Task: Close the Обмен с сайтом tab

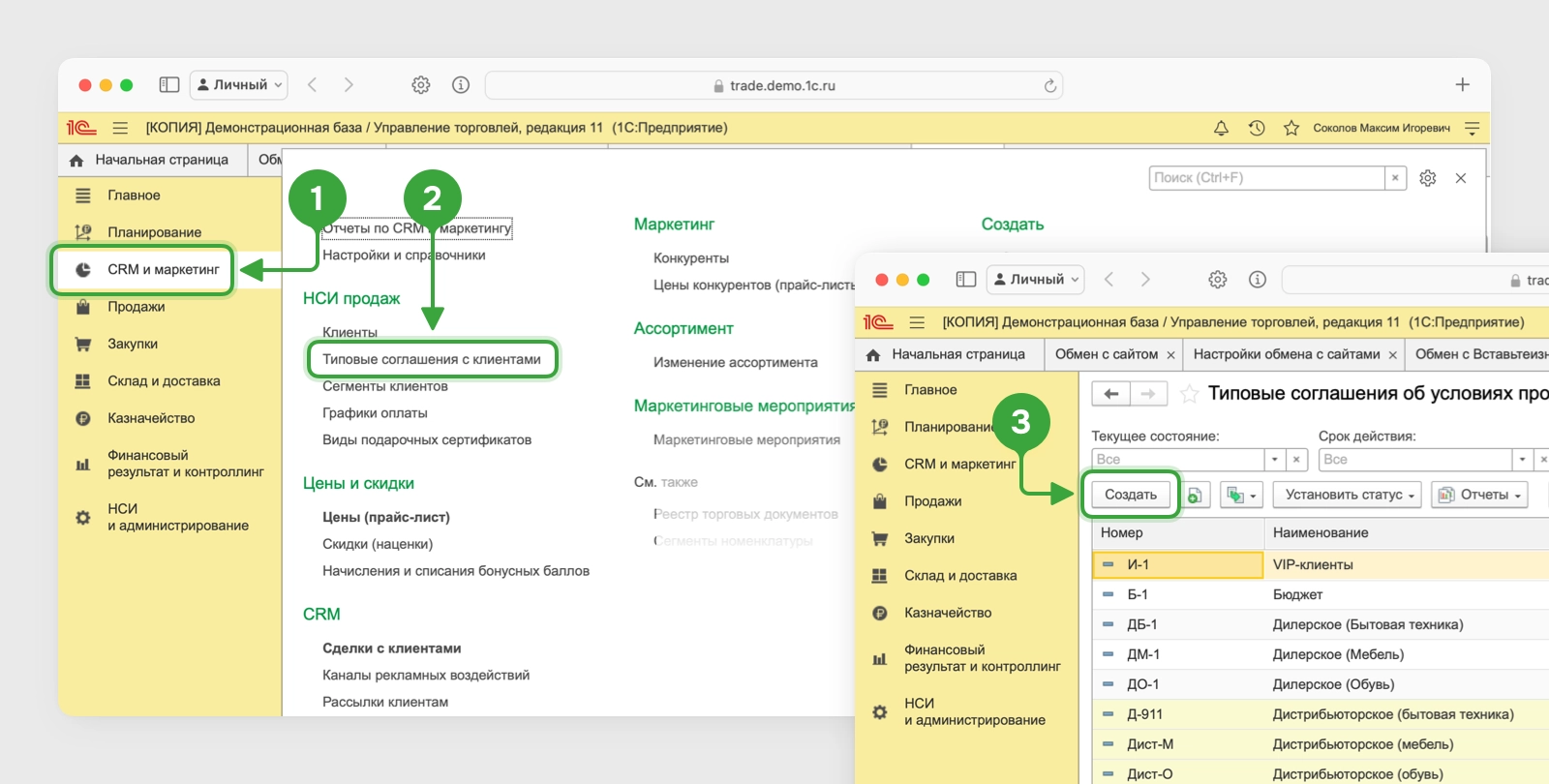Action: point(1170,355)
